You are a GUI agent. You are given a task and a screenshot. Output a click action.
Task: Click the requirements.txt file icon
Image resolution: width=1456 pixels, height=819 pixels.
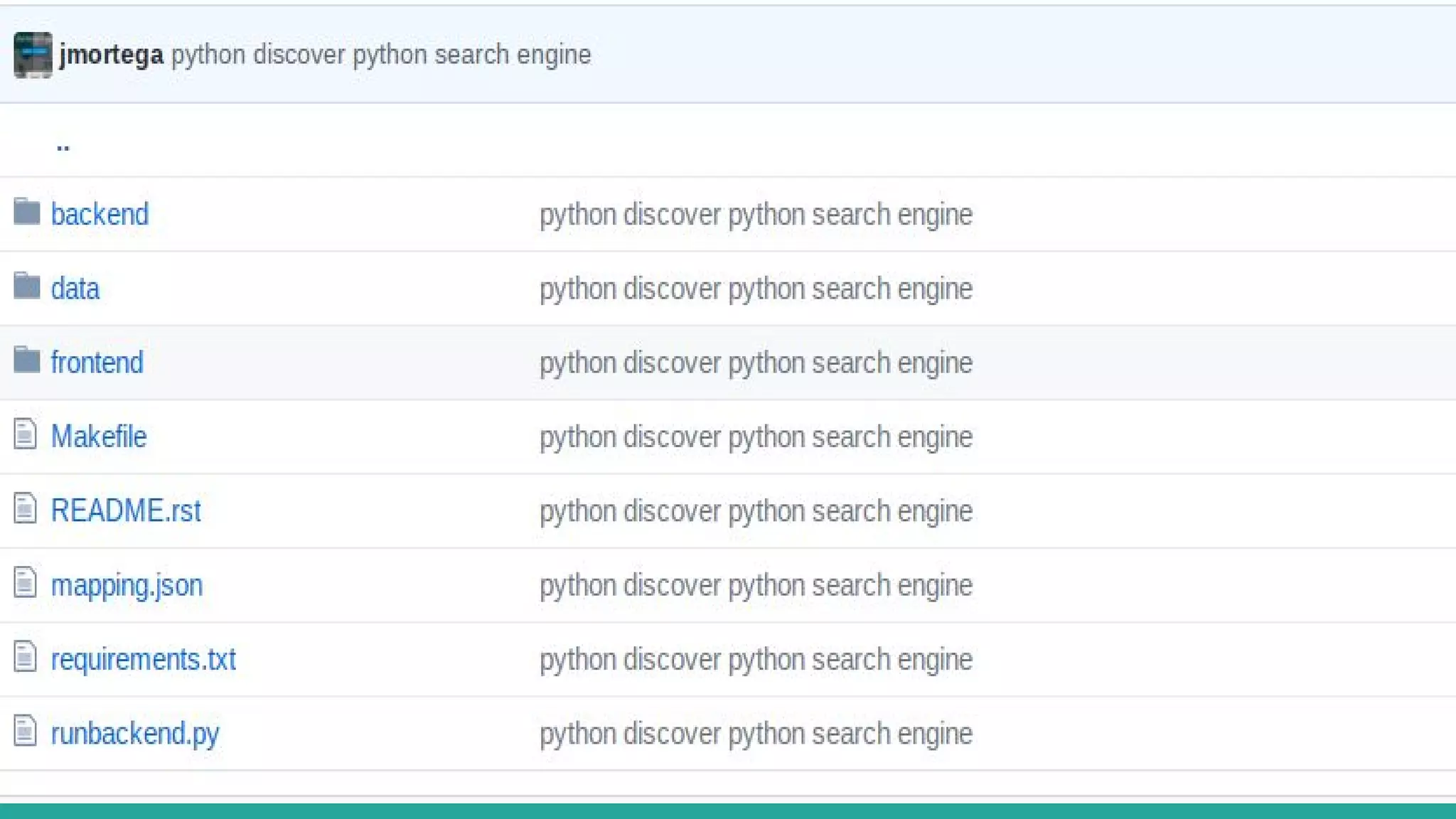pos(25,657)
